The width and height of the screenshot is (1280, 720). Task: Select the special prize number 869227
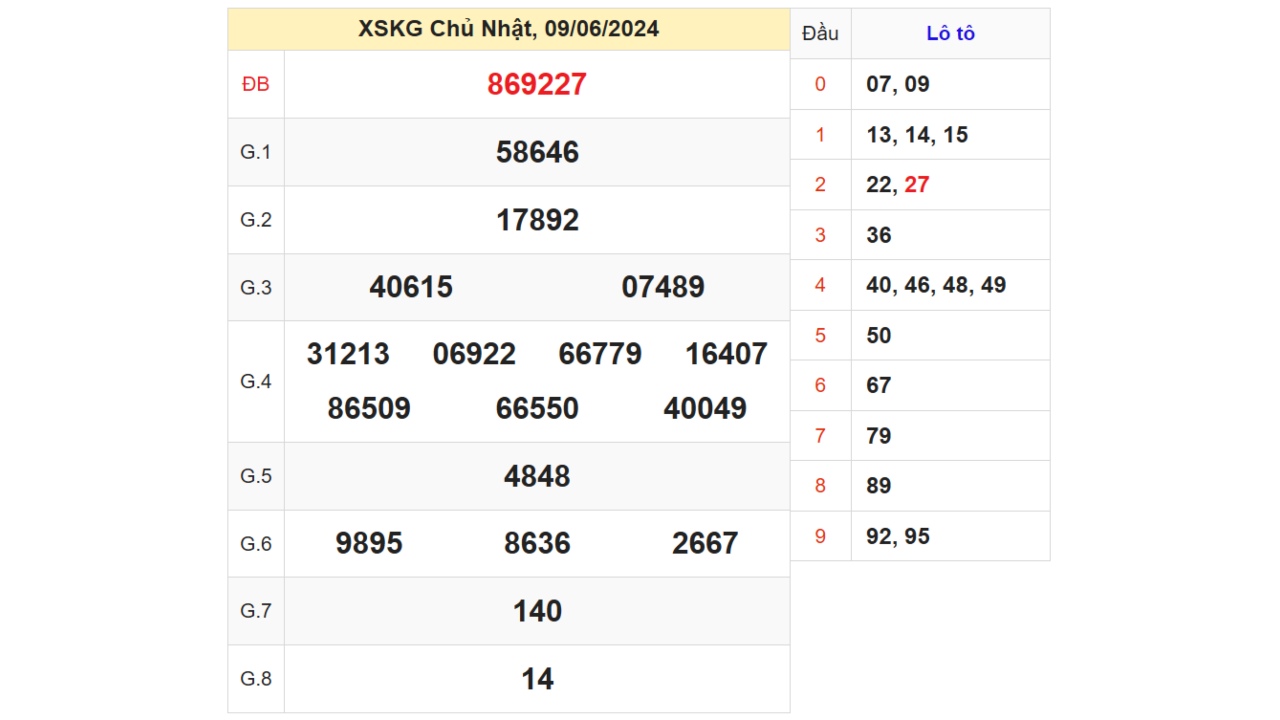point(537,84)
